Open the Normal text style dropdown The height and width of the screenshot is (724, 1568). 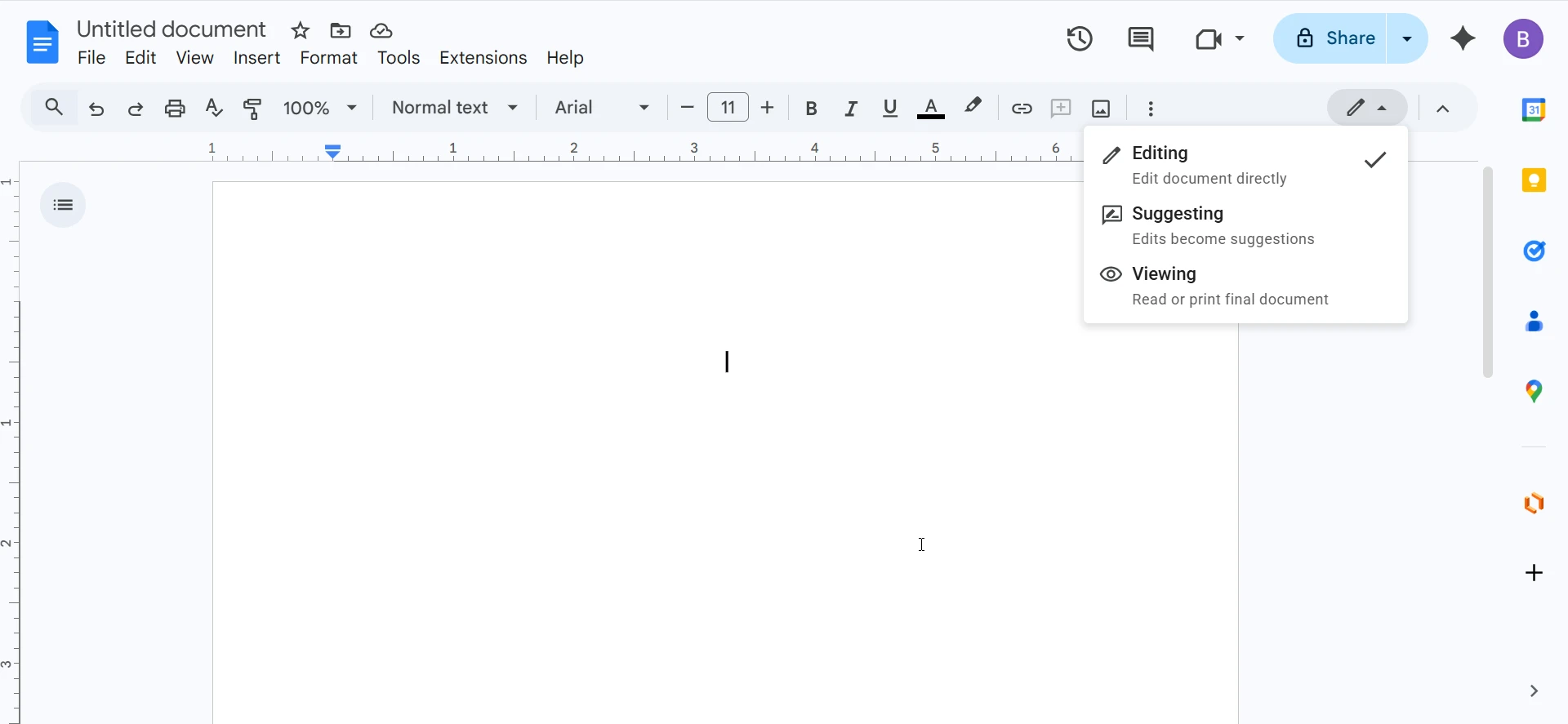(455, 108)
